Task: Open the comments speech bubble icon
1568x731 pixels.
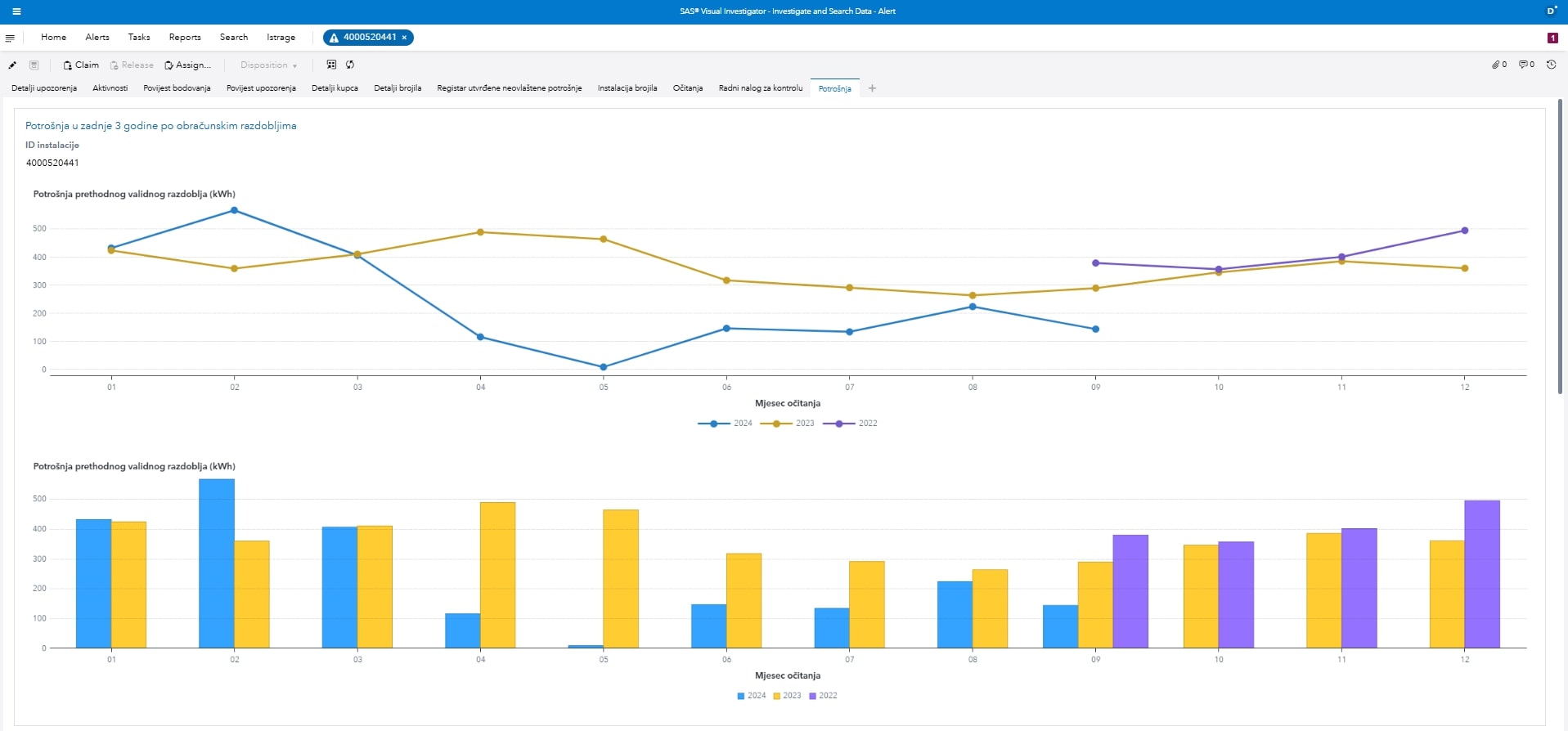Action: tap(1524, 65)
